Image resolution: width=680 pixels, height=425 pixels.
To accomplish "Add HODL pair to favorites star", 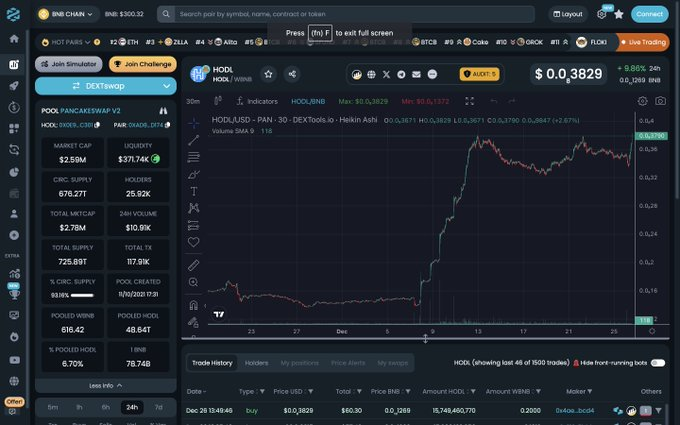I will (x=268, y=74).
